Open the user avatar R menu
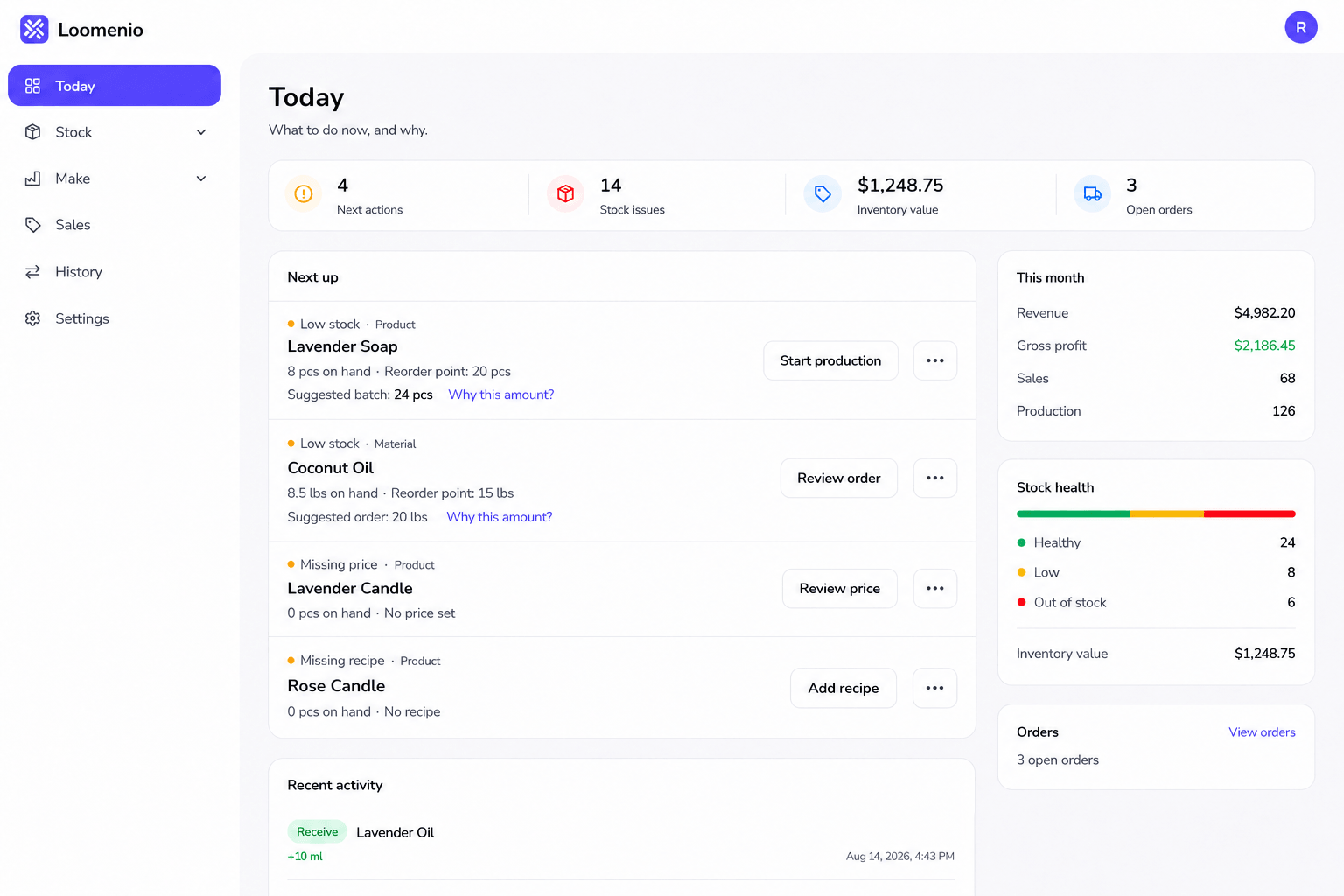The height and width of the screenshot is (896, 1344). coord(1300,27)
